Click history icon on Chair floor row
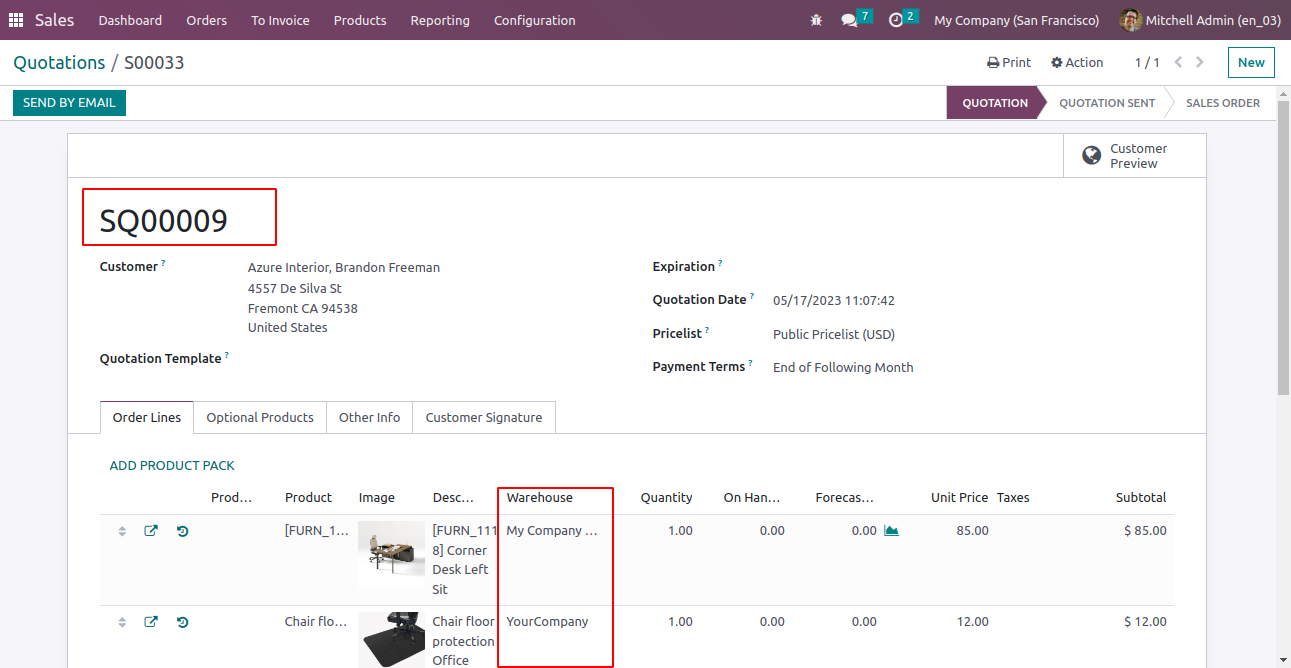The height and width of the screenshot is (668, 1291). 182,622
